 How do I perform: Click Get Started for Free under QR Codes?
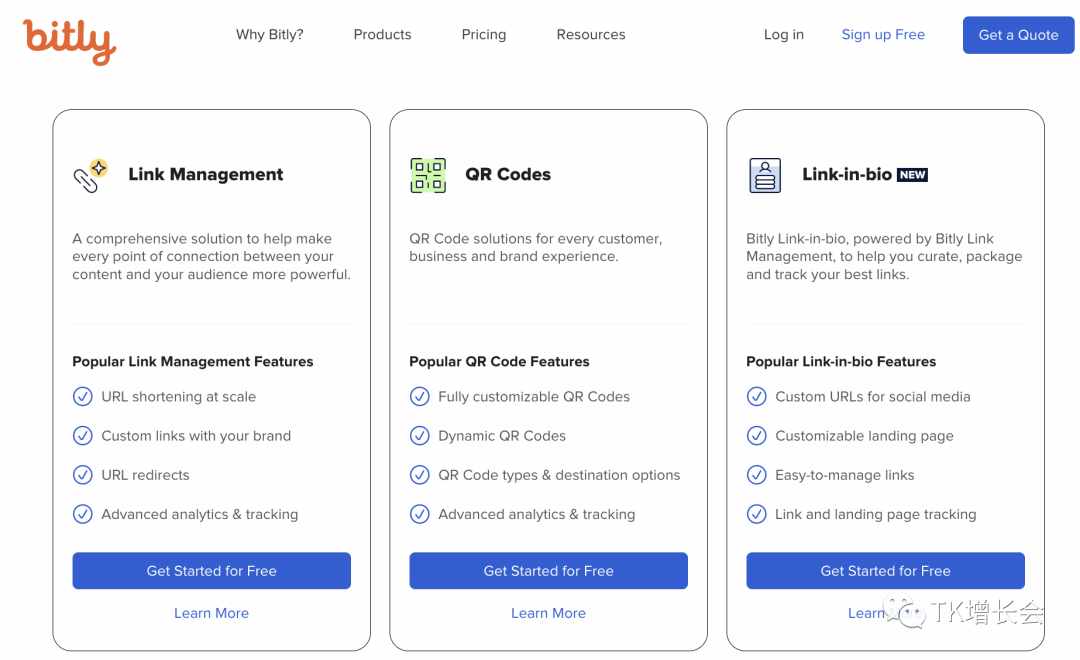pos(548,570)
